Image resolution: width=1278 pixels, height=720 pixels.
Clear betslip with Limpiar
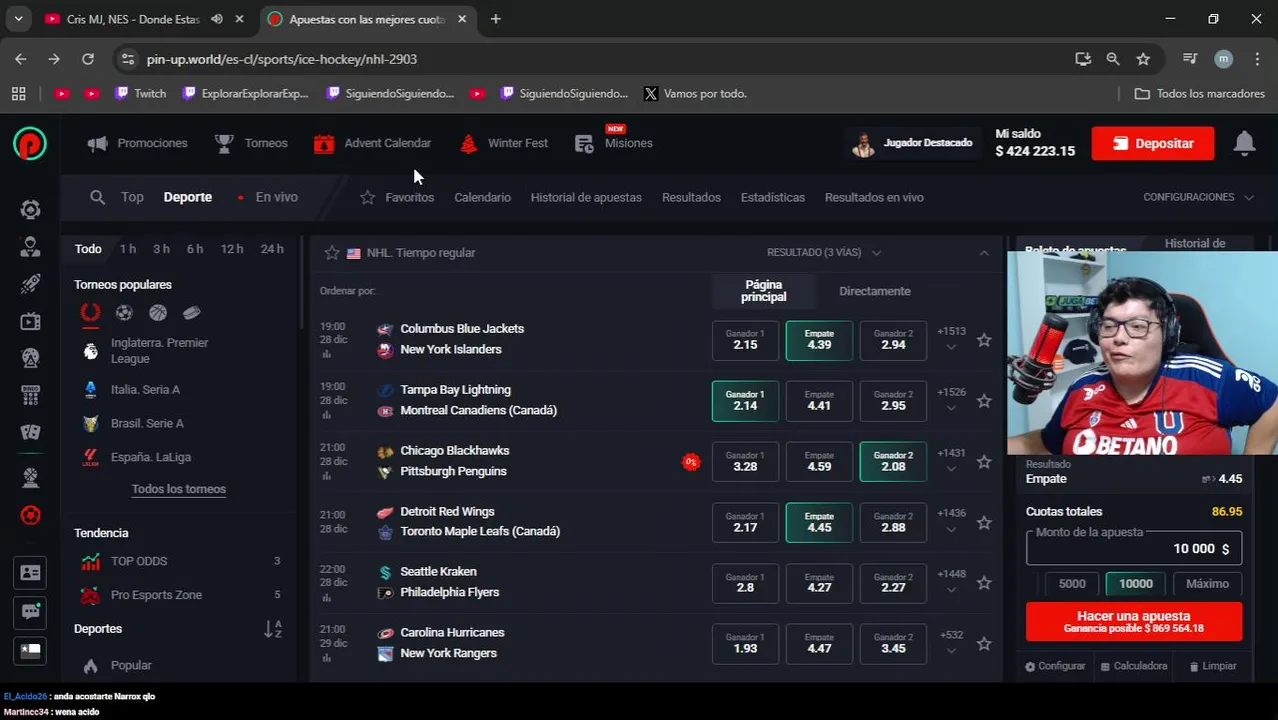point(1212,666)
